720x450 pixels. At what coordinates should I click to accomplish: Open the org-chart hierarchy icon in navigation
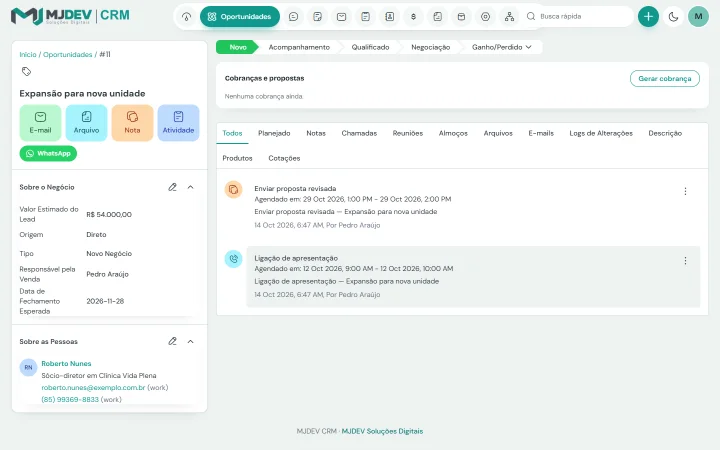pyautogui.click(x=509, y=17)
